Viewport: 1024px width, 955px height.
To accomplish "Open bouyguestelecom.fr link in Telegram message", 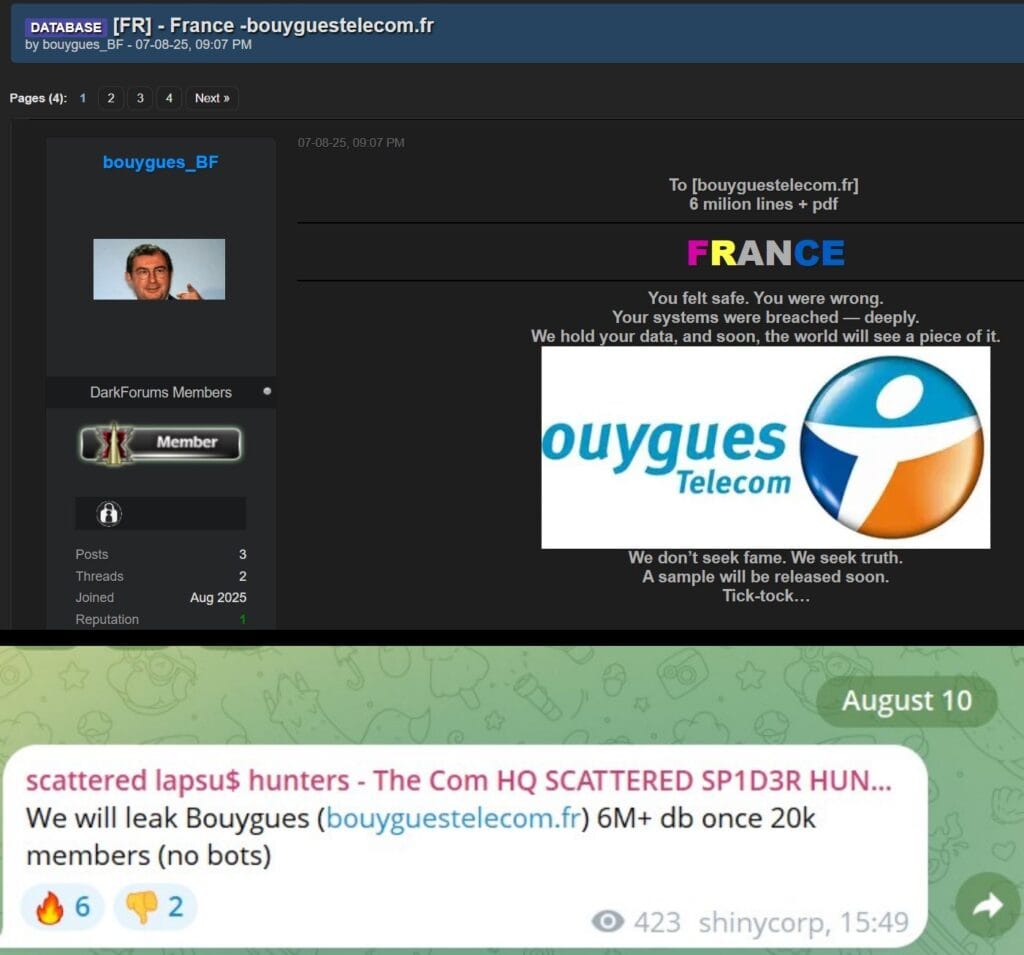I will click(453, 818).
